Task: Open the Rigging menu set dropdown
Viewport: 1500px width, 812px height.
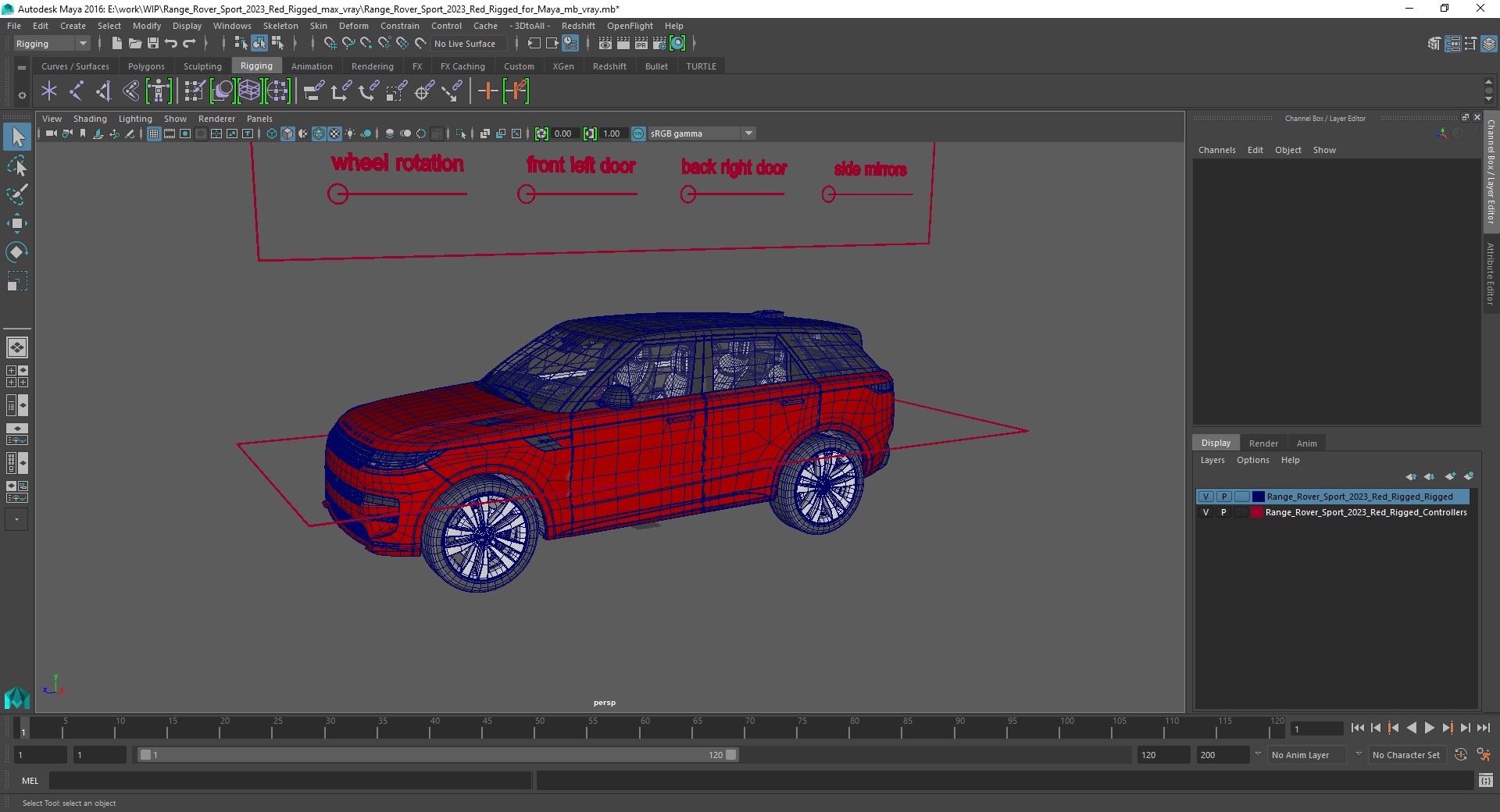Action: point(52,44)
